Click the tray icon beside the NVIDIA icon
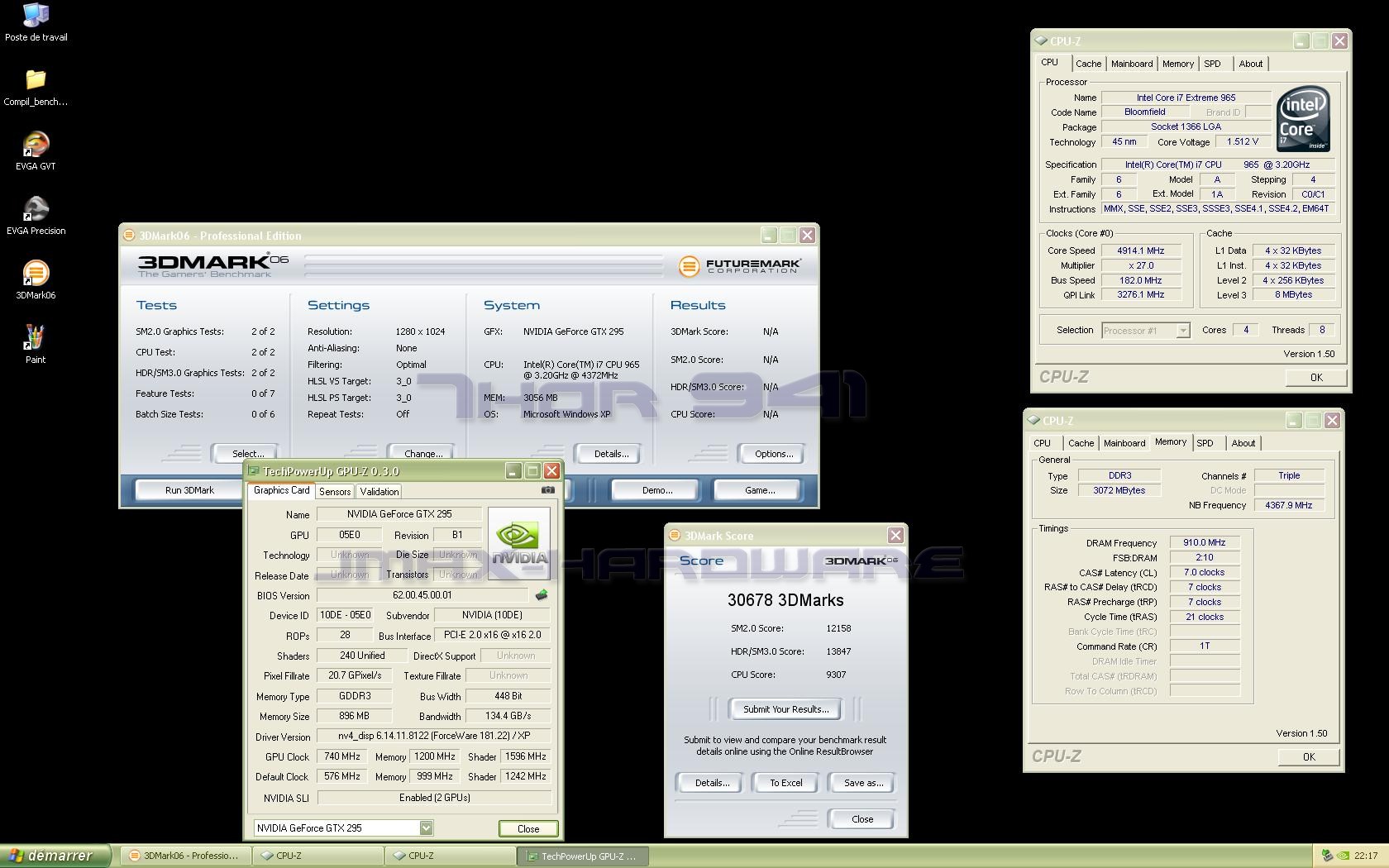 [1328, 856]
